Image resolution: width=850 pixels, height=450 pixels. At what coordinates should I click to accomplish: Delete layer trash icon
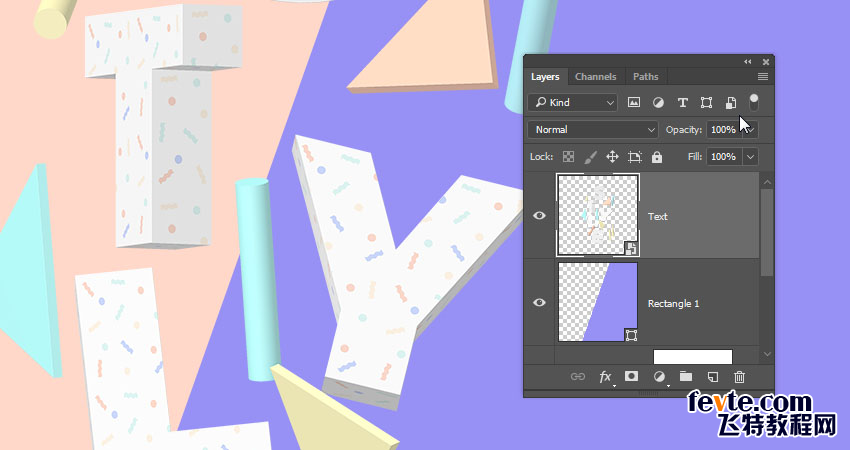click(x=739, y=376)
